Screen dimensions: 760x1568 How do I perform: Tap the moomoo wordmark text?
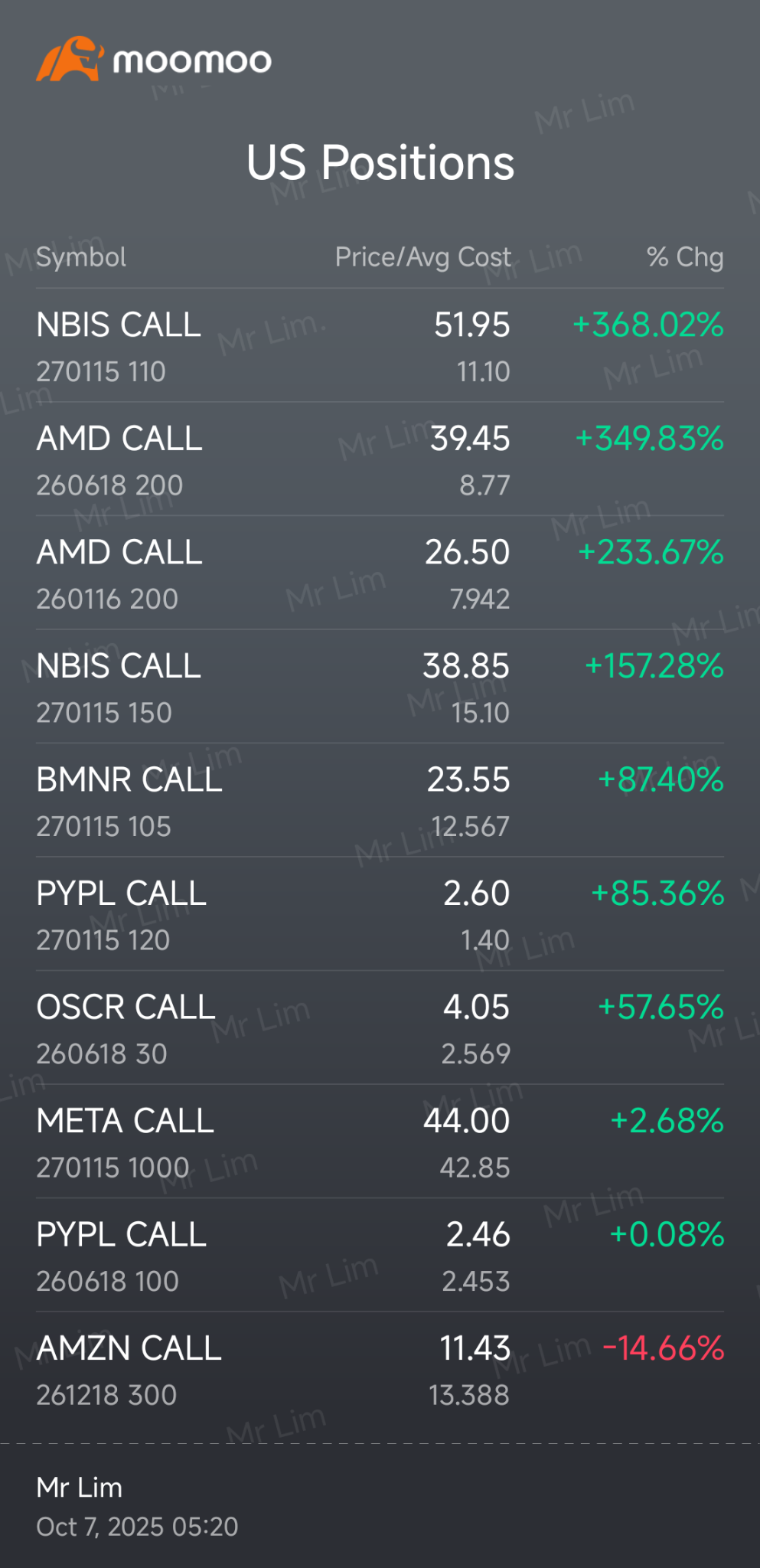[x=192, y=61]
